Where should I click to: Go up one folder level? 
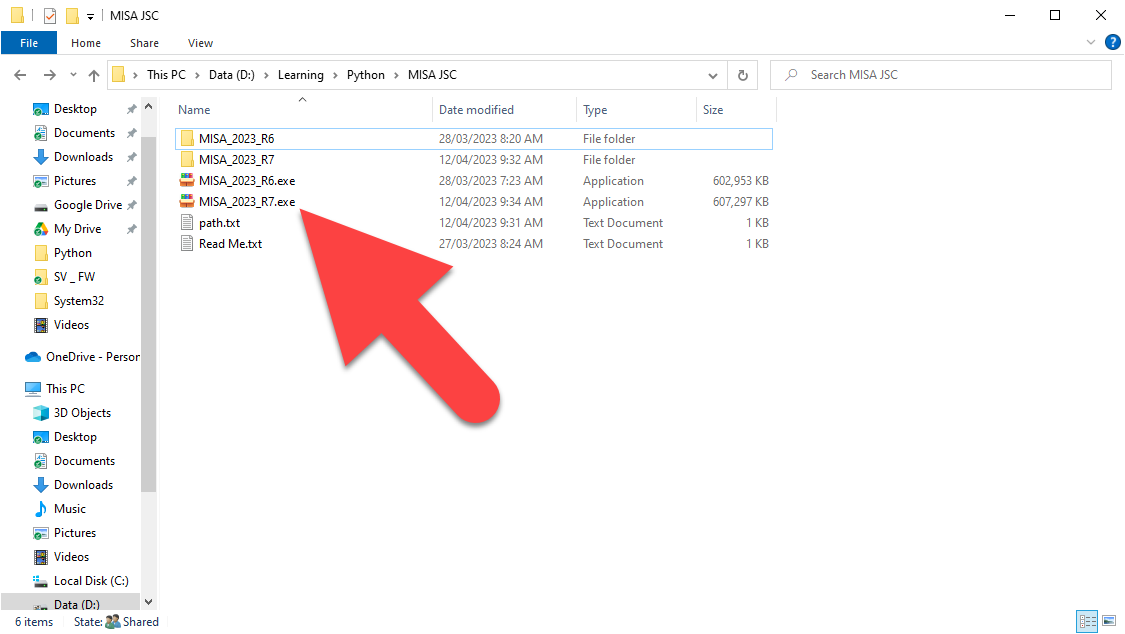[x=94, y=75]
